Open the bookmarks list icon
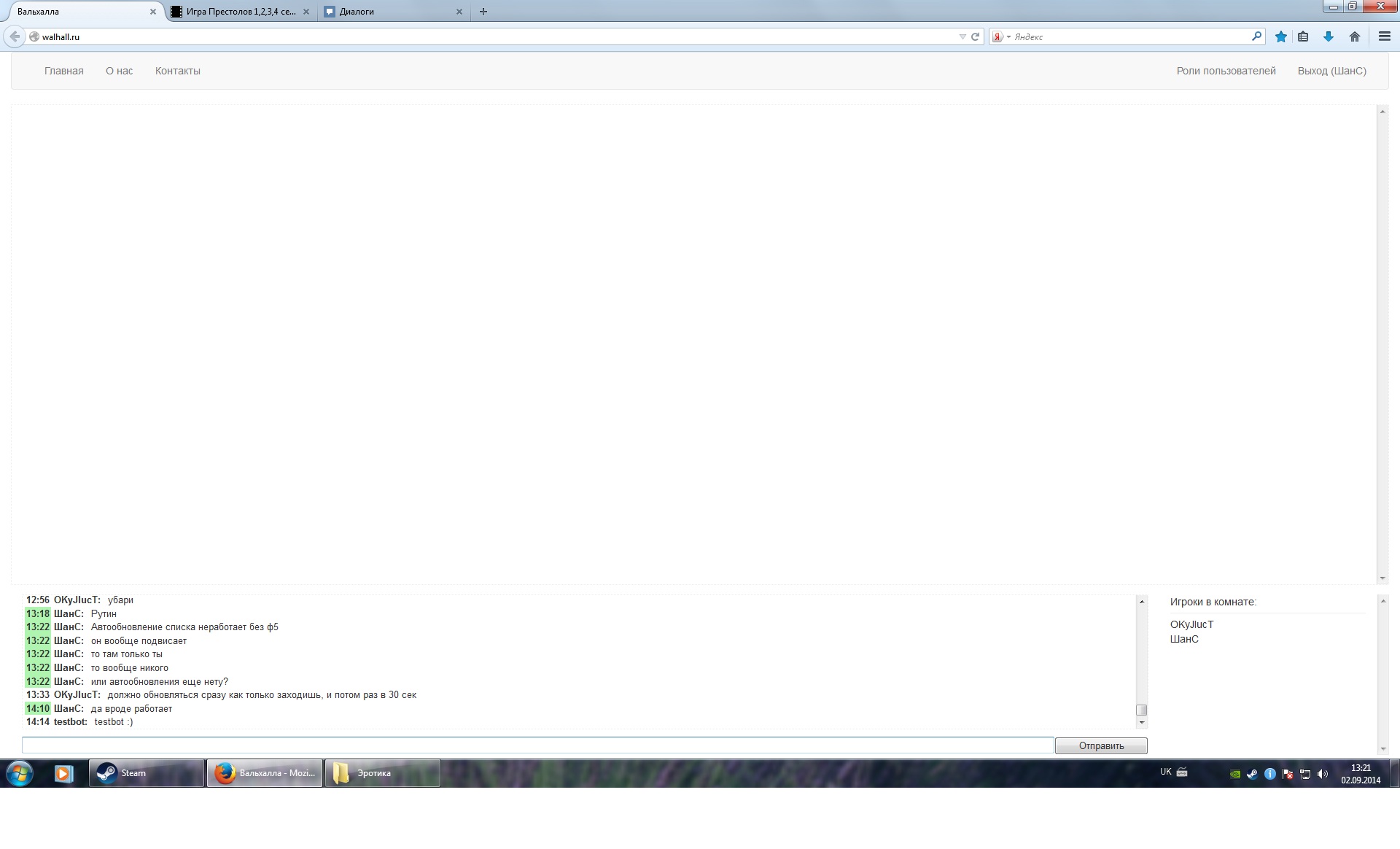The width and height of the screenshot is (1400, 849). point(1303,36)
